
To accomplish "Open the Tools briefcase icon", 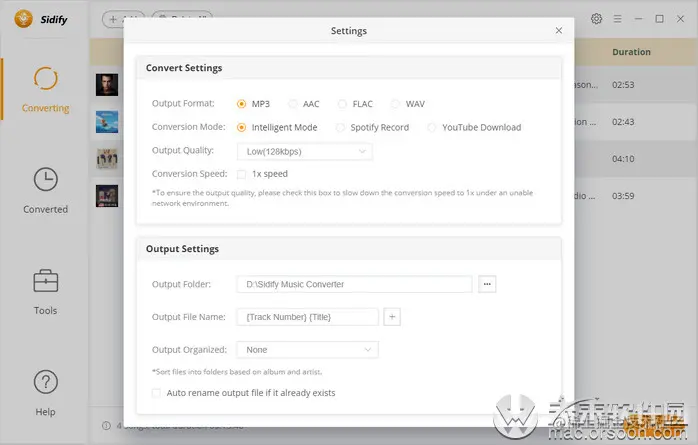I will point(45,281).
